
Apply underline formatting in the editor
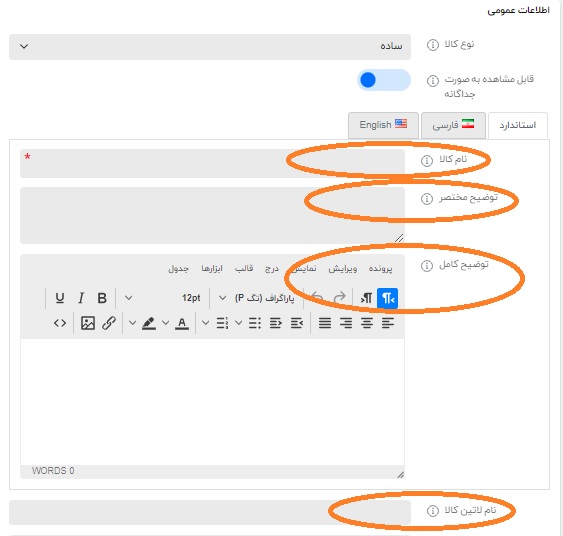click(x=60, y=298)
